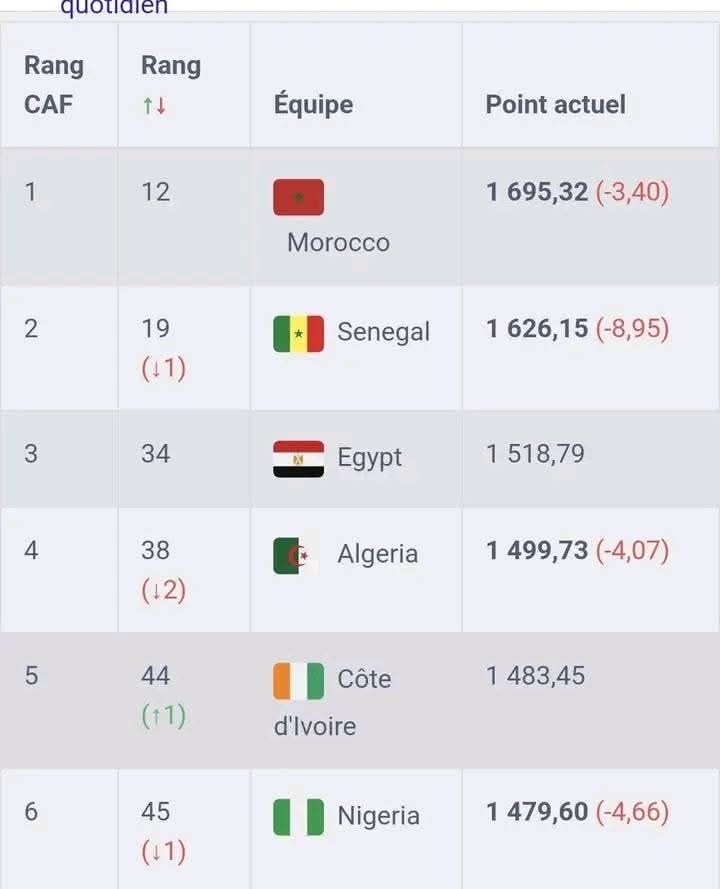The width and height of the screenshot is (720, 889).
Task: Click Côte d'Ivoire's green rank-up indicator
Action: 164,716
